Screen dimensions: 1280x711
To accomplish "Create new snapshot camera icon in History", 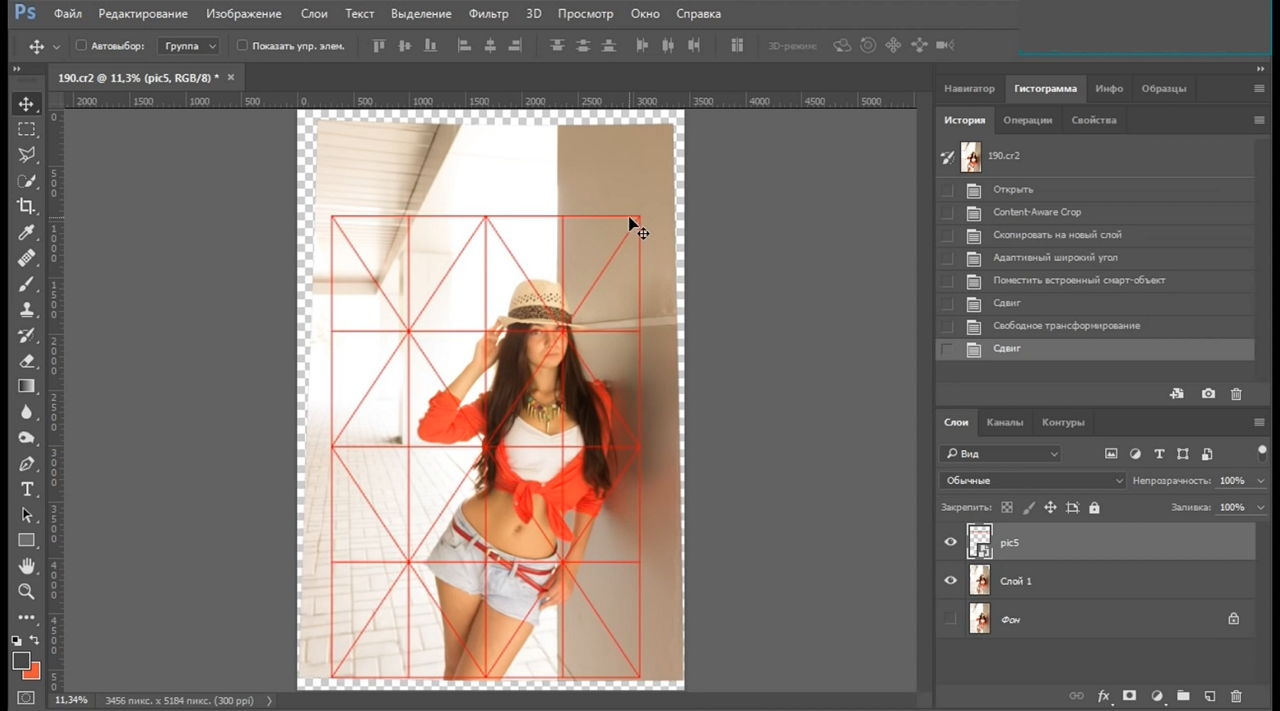I will coord(1208,394).
